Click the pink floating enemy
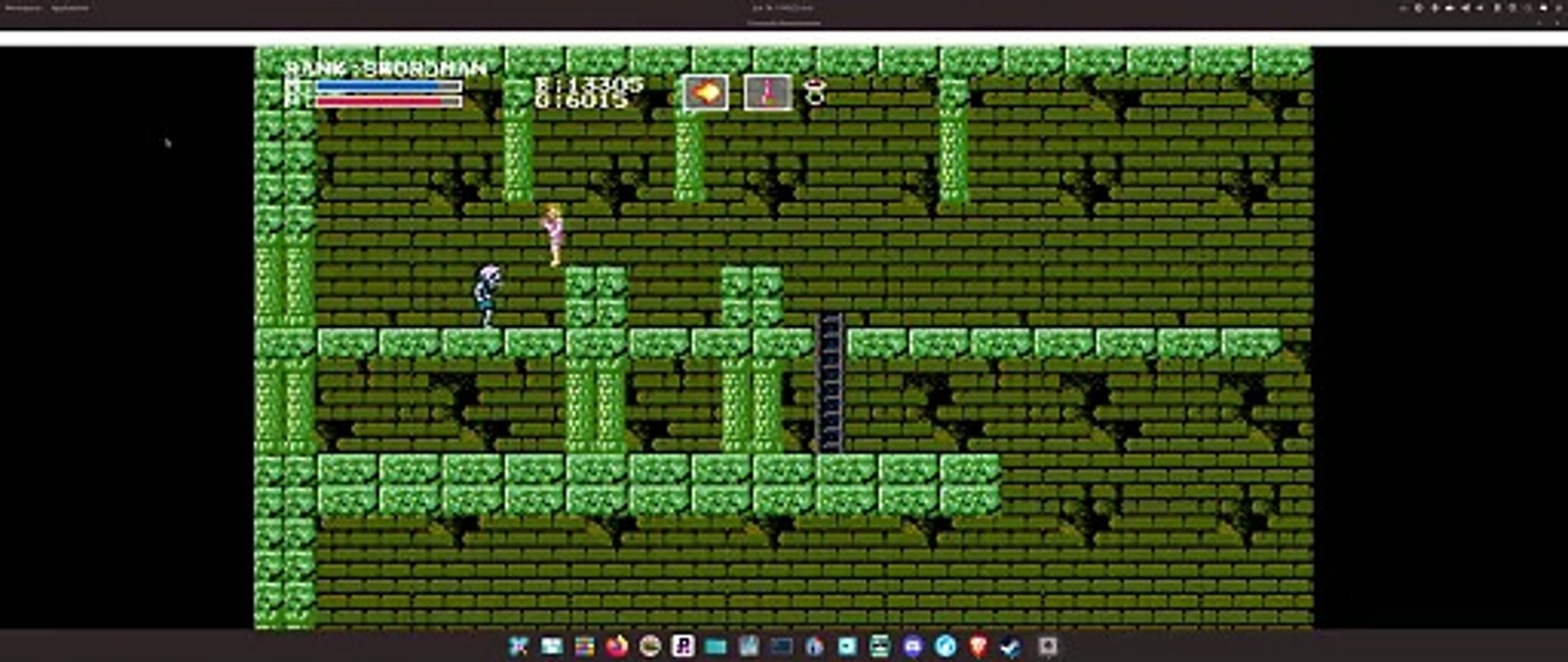Viewport: 1568px width, 662px height. pyautogui.click(x=552, y=235)
